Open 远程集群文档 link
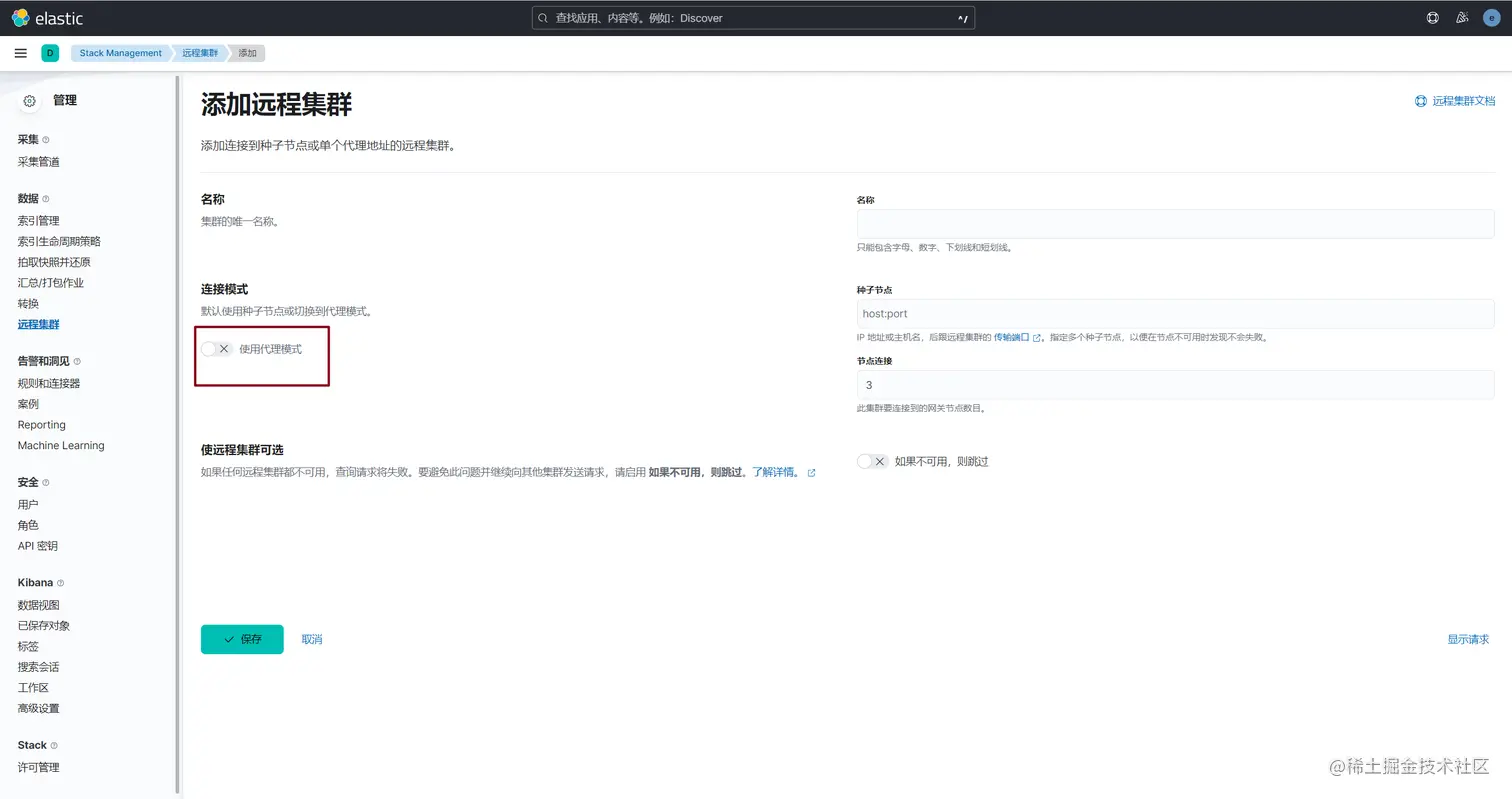 point(1455,101)
